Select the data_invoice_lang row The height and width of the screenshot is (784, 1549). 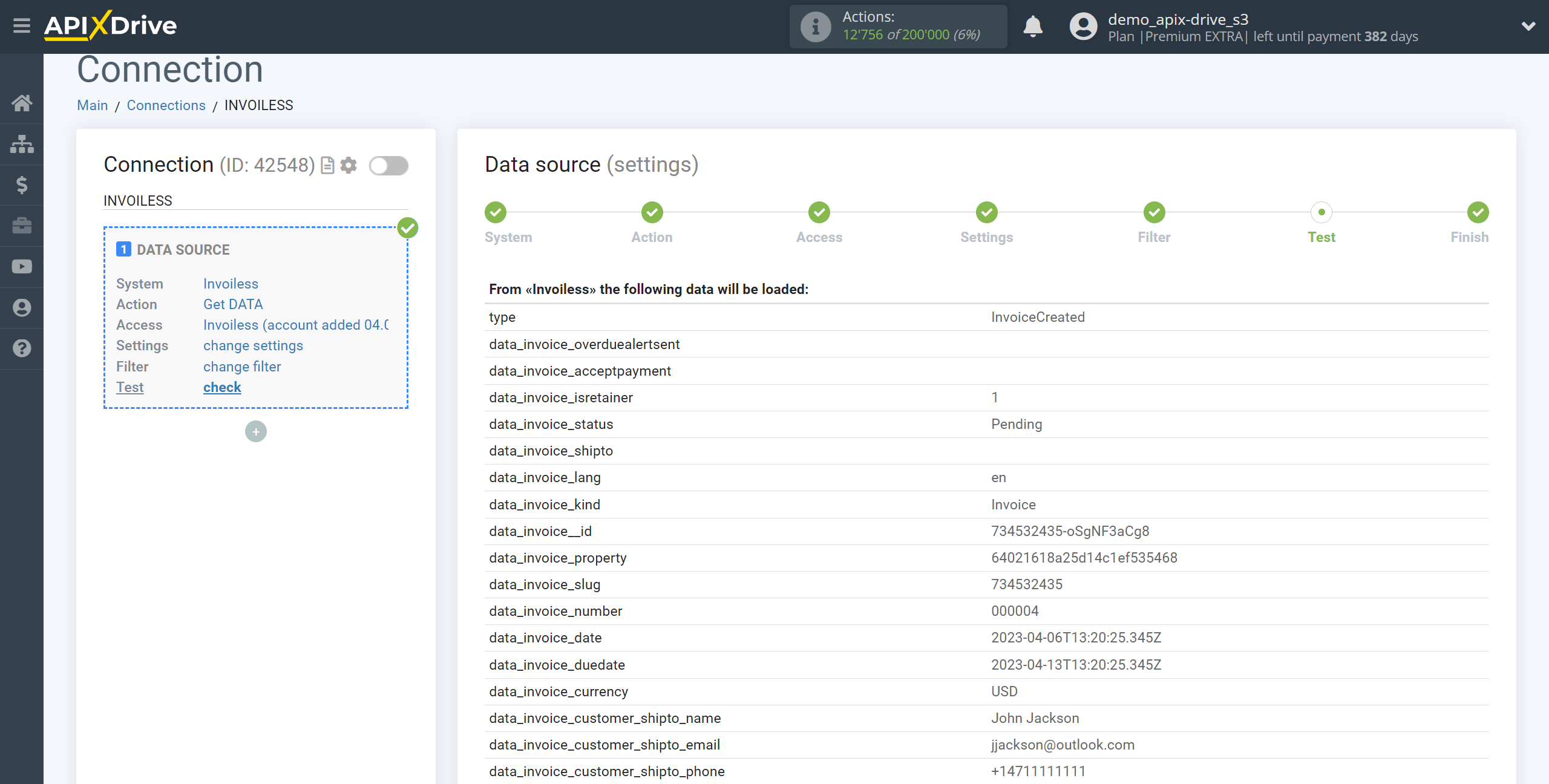point(986,477)
